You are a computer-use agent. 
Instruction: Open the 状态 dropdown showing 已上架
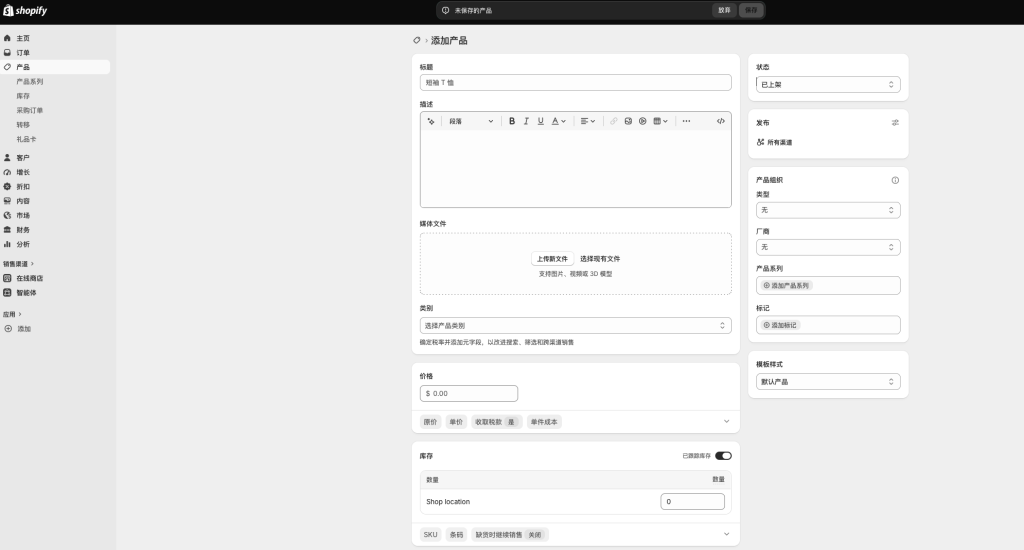coord(828,84)
